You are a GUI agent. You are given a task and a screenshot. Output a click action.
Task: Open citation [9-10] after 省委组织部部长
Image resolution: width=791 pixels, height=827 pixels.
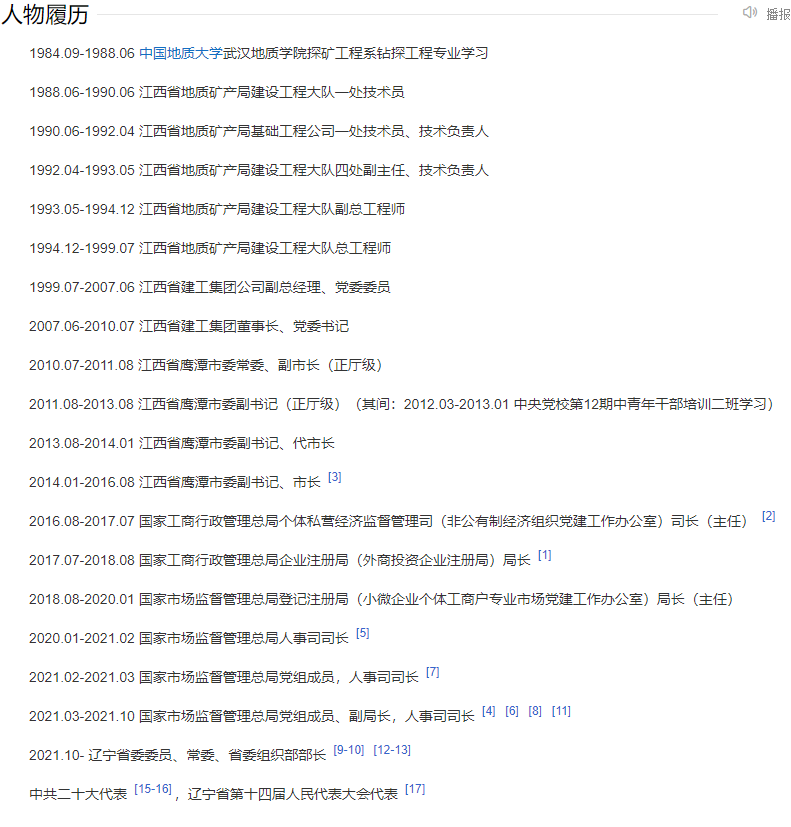point(349,750)
